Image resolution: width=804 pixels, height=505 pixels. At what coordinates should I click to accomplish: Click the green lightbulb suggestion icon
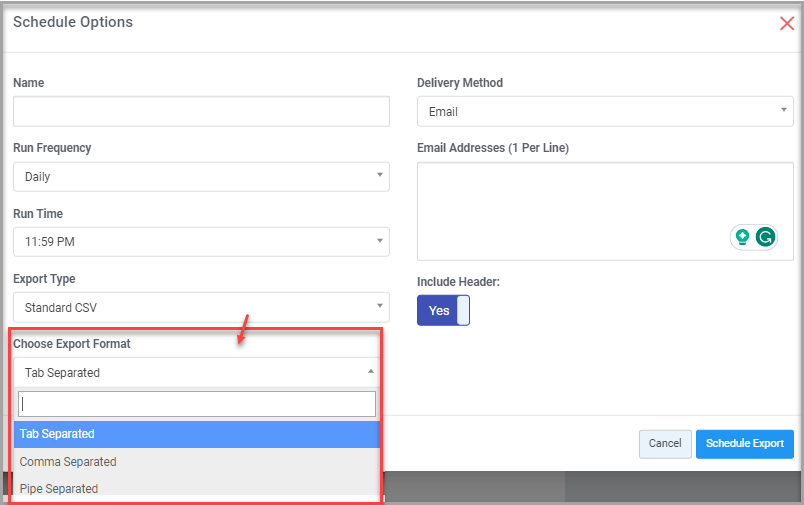(742, 237)
